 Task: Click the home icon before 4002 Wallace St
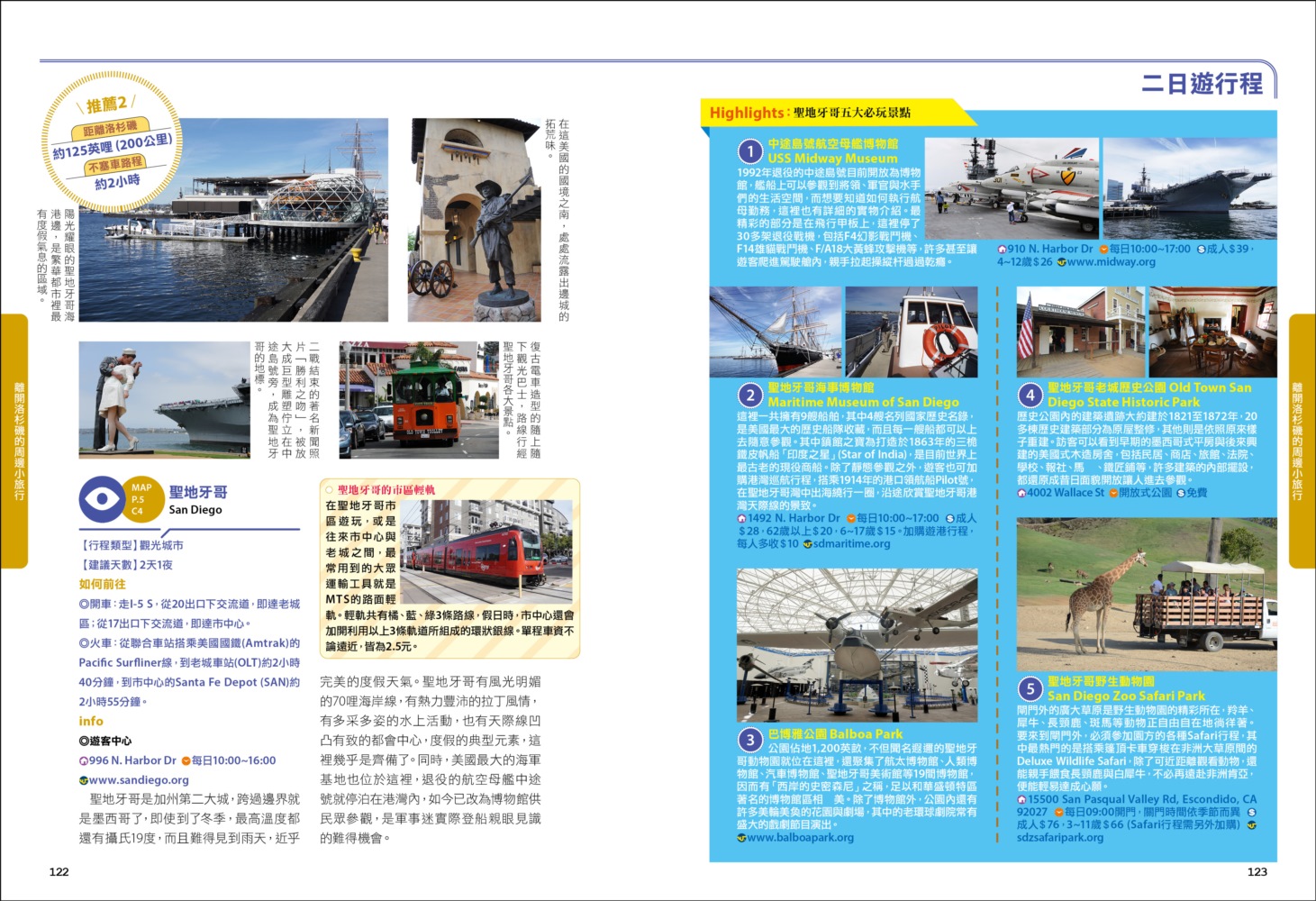[1021, 494]
